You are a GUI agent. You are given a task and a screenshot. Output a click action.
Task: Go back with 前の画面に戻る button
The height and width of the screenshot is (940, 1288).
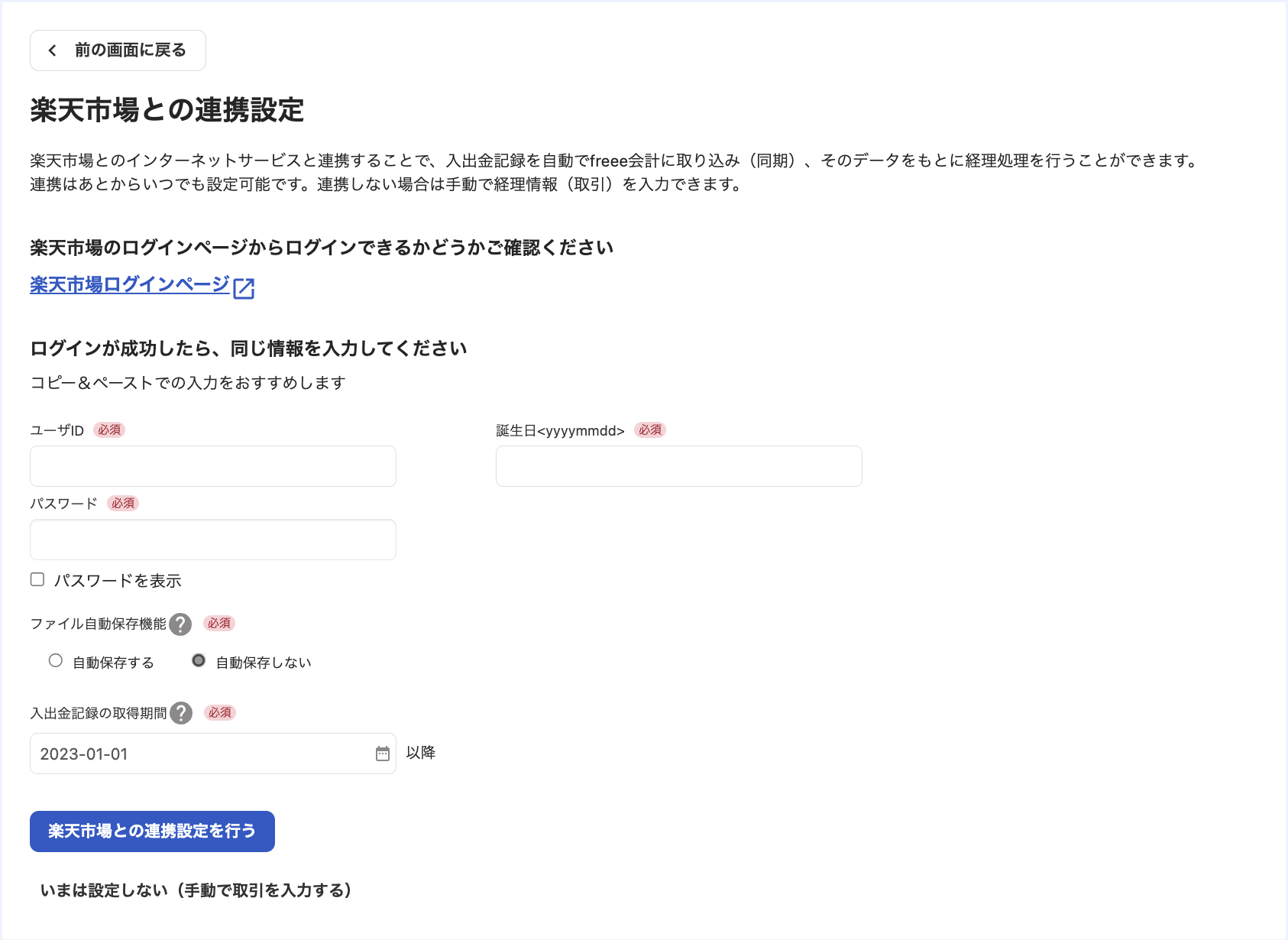click(118, 50)
